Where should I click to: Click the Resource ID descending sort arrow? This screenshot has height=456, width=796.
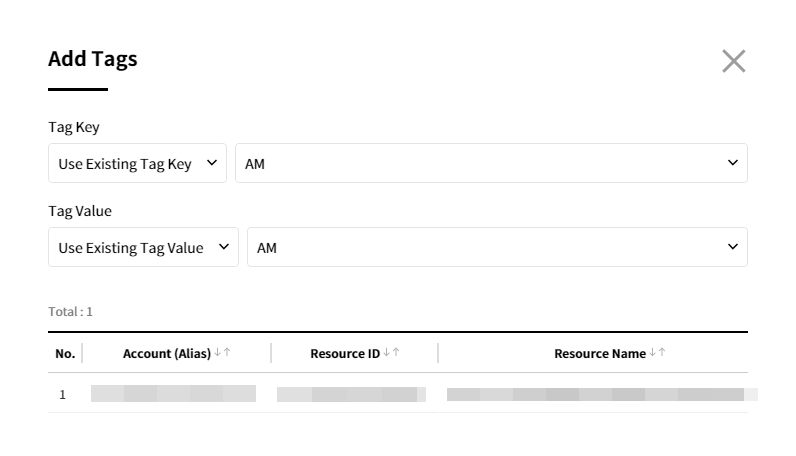point(387,353)
